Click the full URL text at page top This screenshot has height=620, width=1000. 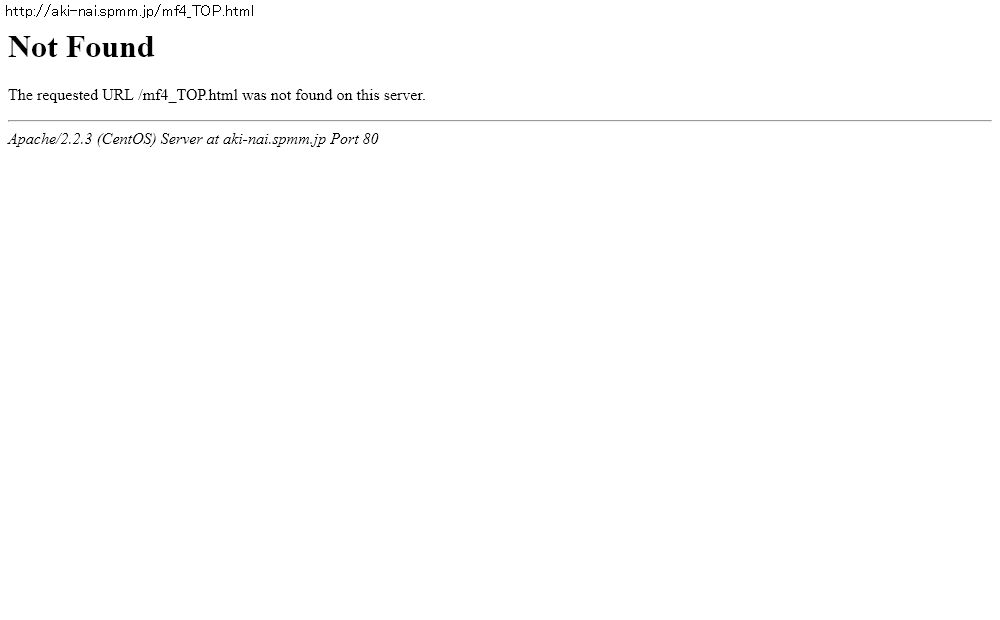pos(129,11)
